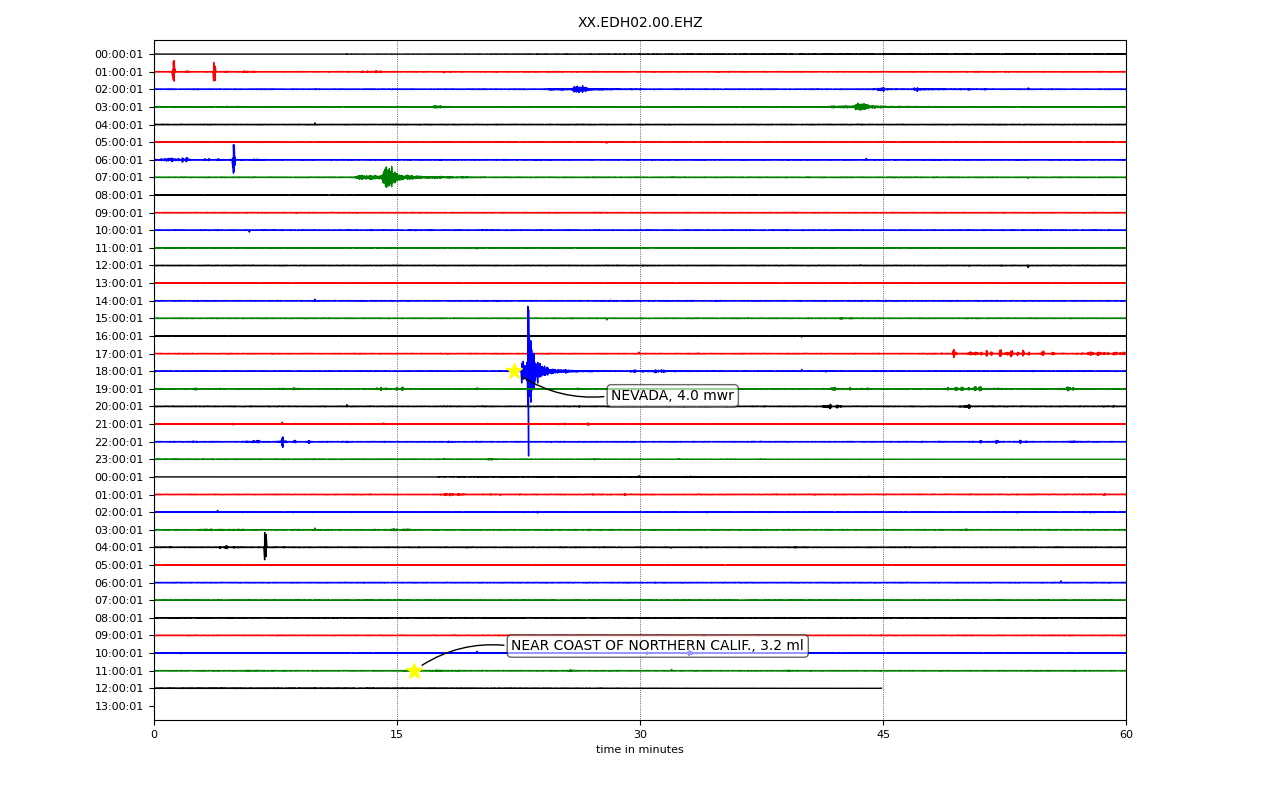Select the NEVADA, 4.0 mwr annotation label
Screen dimensions: 1280x800
tap(672, 396)
